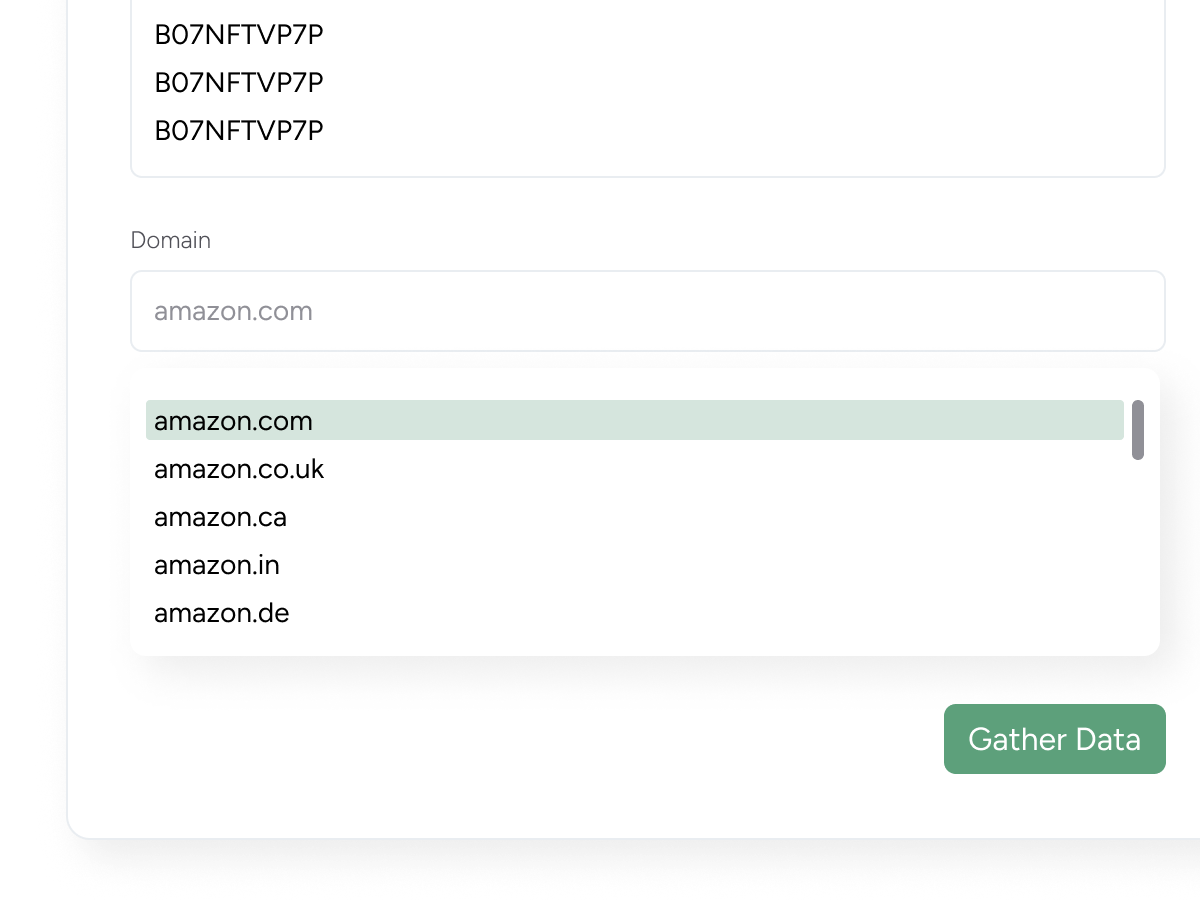Screen dimensions: 1200x900
Task: Click the amazon.com placeholder text
Action: pyautogui.click(x=233, y=311)
